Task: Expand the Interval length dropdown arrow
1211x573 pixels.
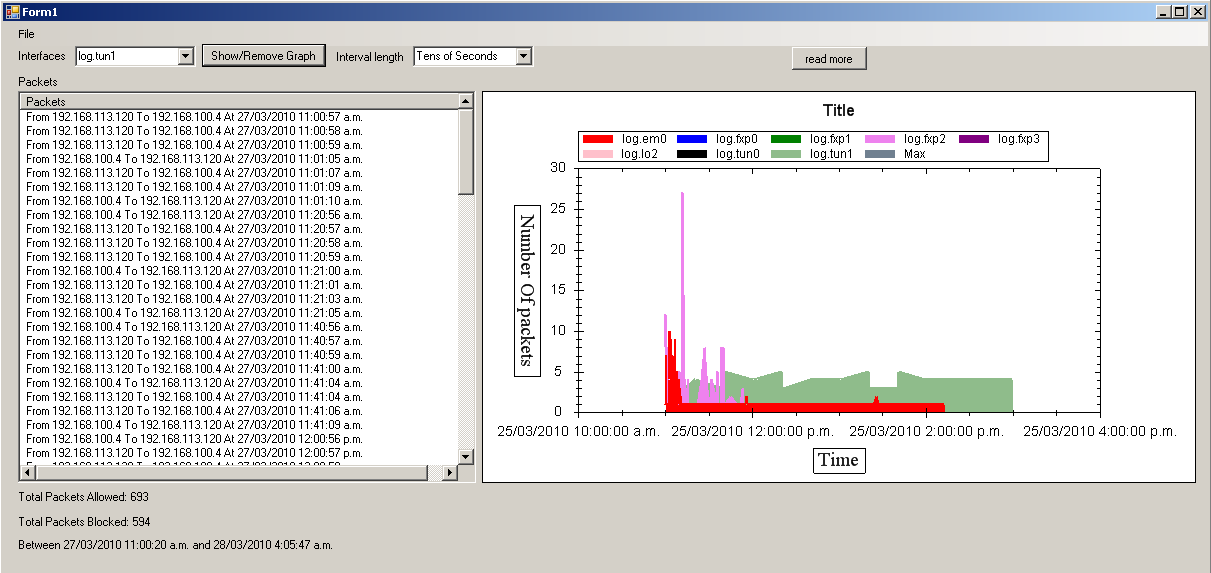Action: [523, 56]
